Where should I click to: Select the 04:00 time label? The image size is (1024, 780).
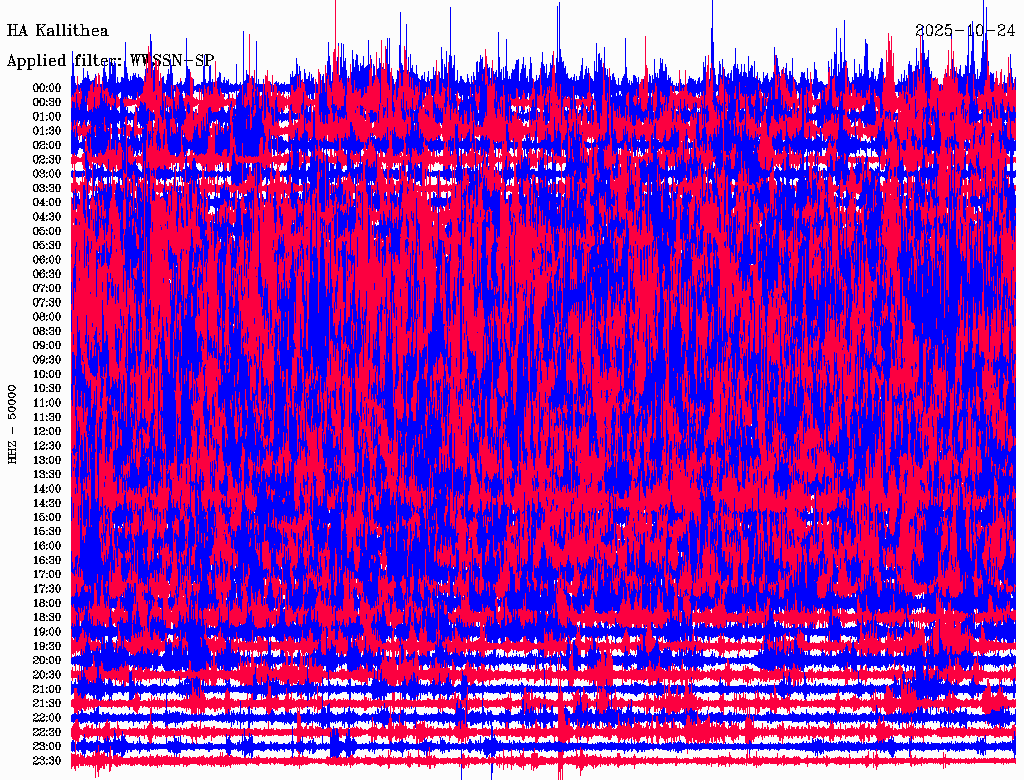pos(47,203)
